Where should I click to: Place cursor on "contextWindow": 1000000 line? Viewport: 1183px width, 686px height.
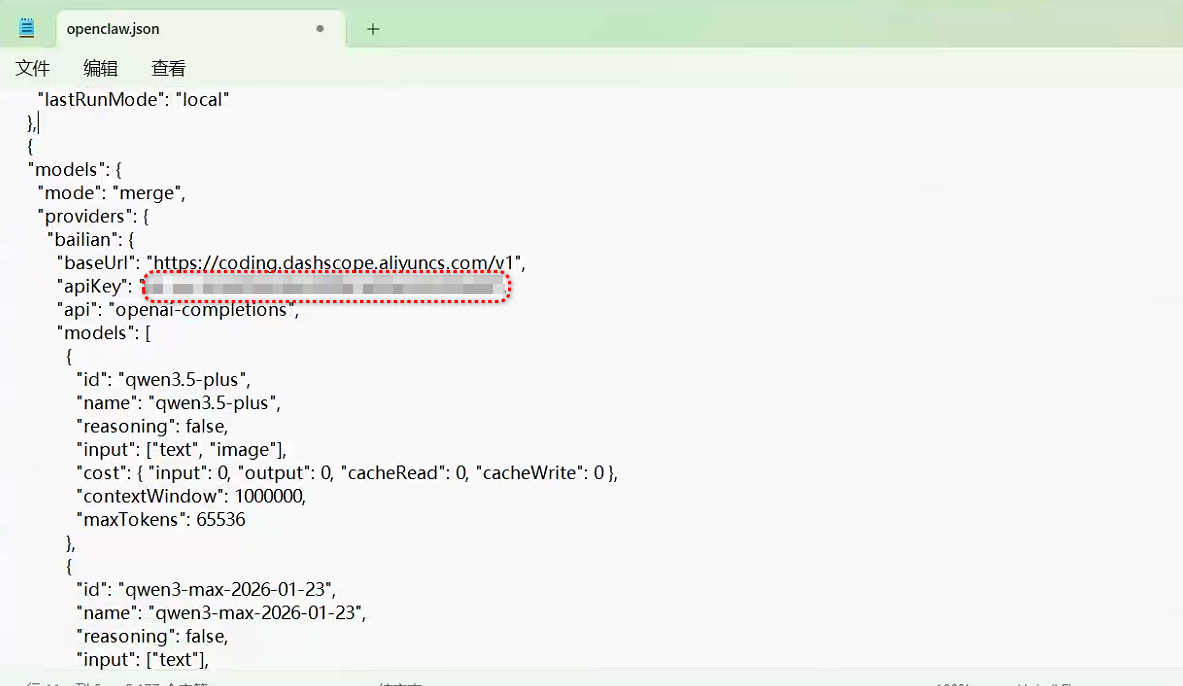[191, 496]
